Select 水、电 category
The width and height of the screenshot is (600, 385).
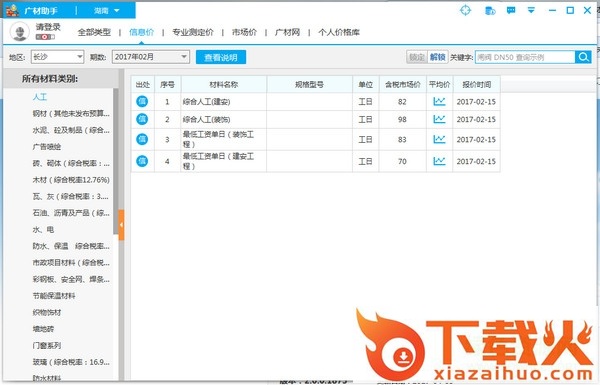point(43,230)
